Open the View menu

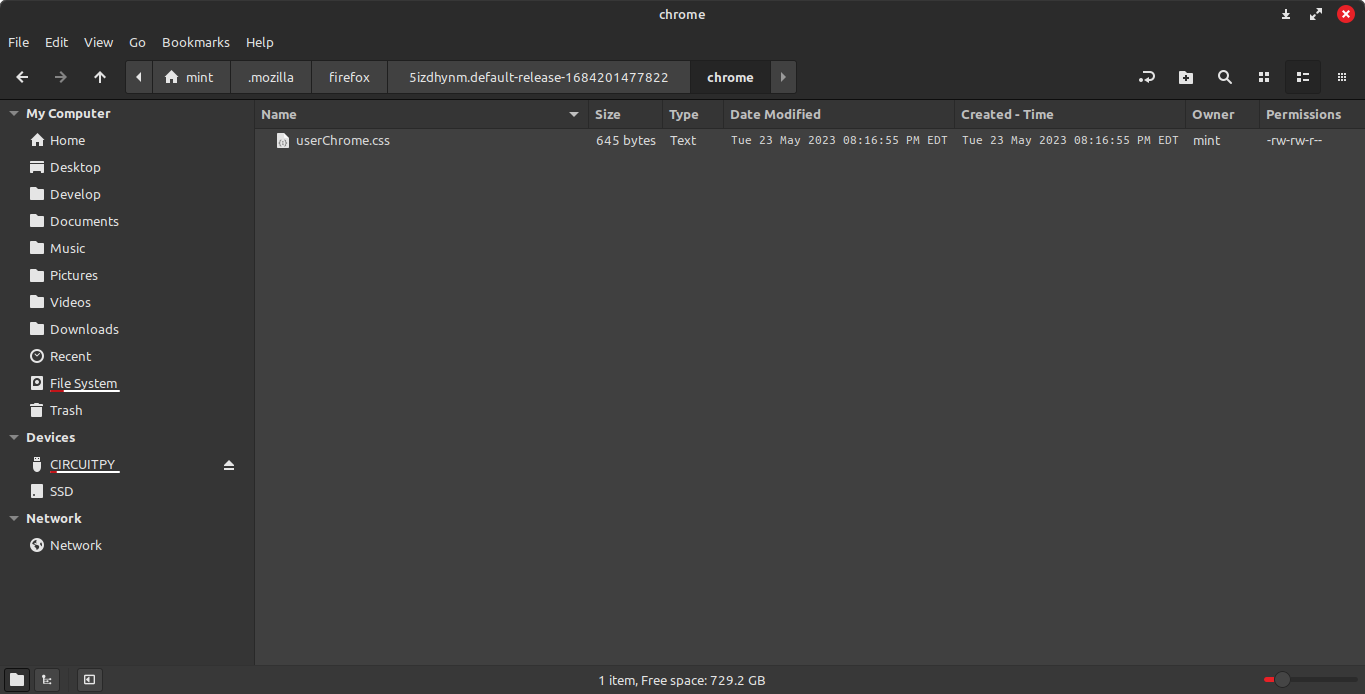click(x=99, y=43)
